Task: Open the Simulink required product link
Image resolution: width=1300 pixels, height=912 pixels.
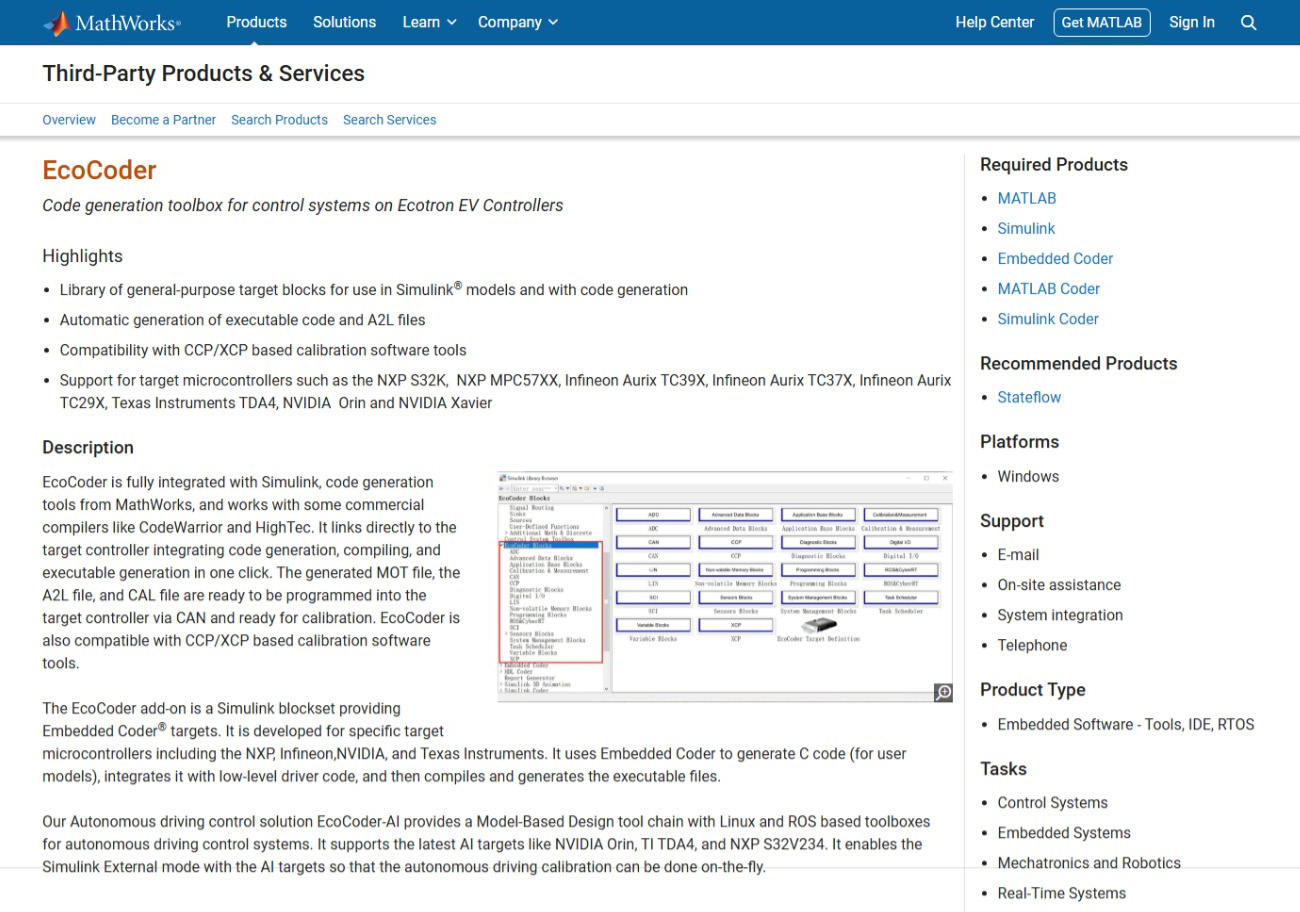Action: pyautogui.click(x=1026, y=229)
